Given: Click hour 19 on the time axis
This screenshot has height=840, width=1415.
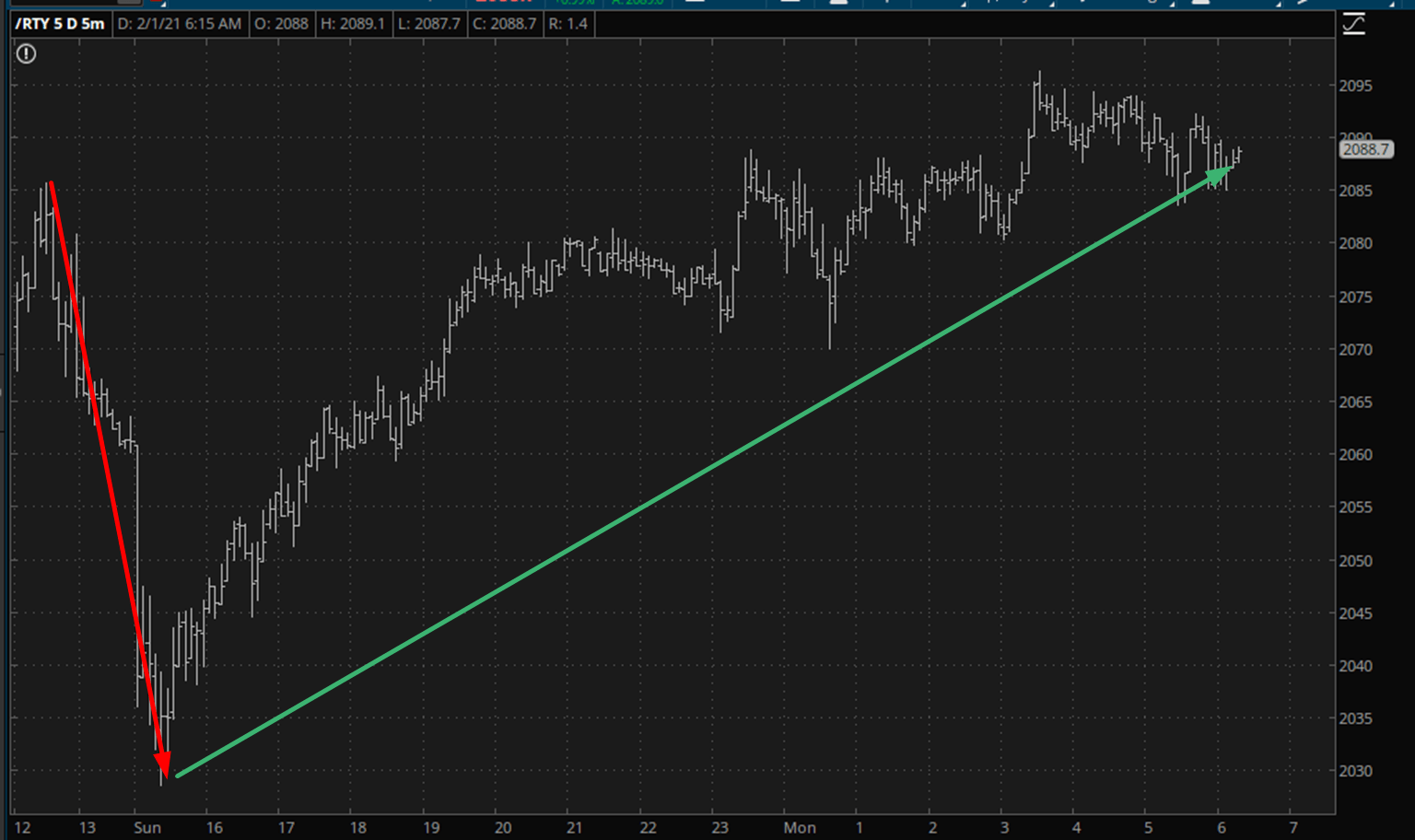Looking at the screenshot, I should (x=430, y=827).
